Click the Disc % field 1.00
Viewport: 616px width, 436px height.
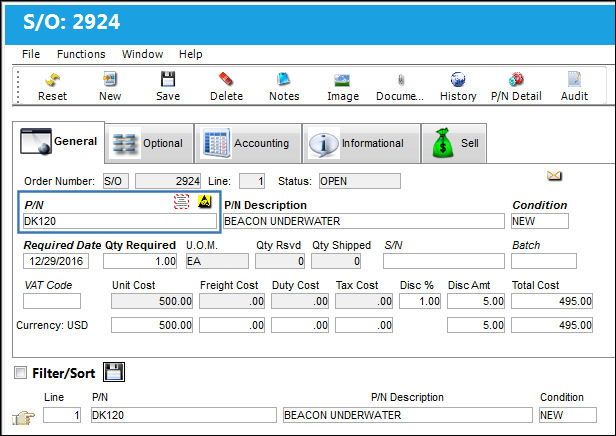click(x=420, y=301)
